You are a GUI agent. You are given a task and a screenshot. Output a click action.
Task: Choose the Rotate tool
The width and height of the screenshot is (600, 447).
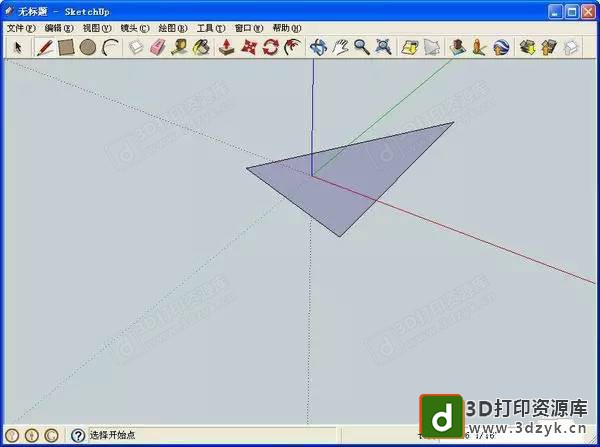[270, 47]
